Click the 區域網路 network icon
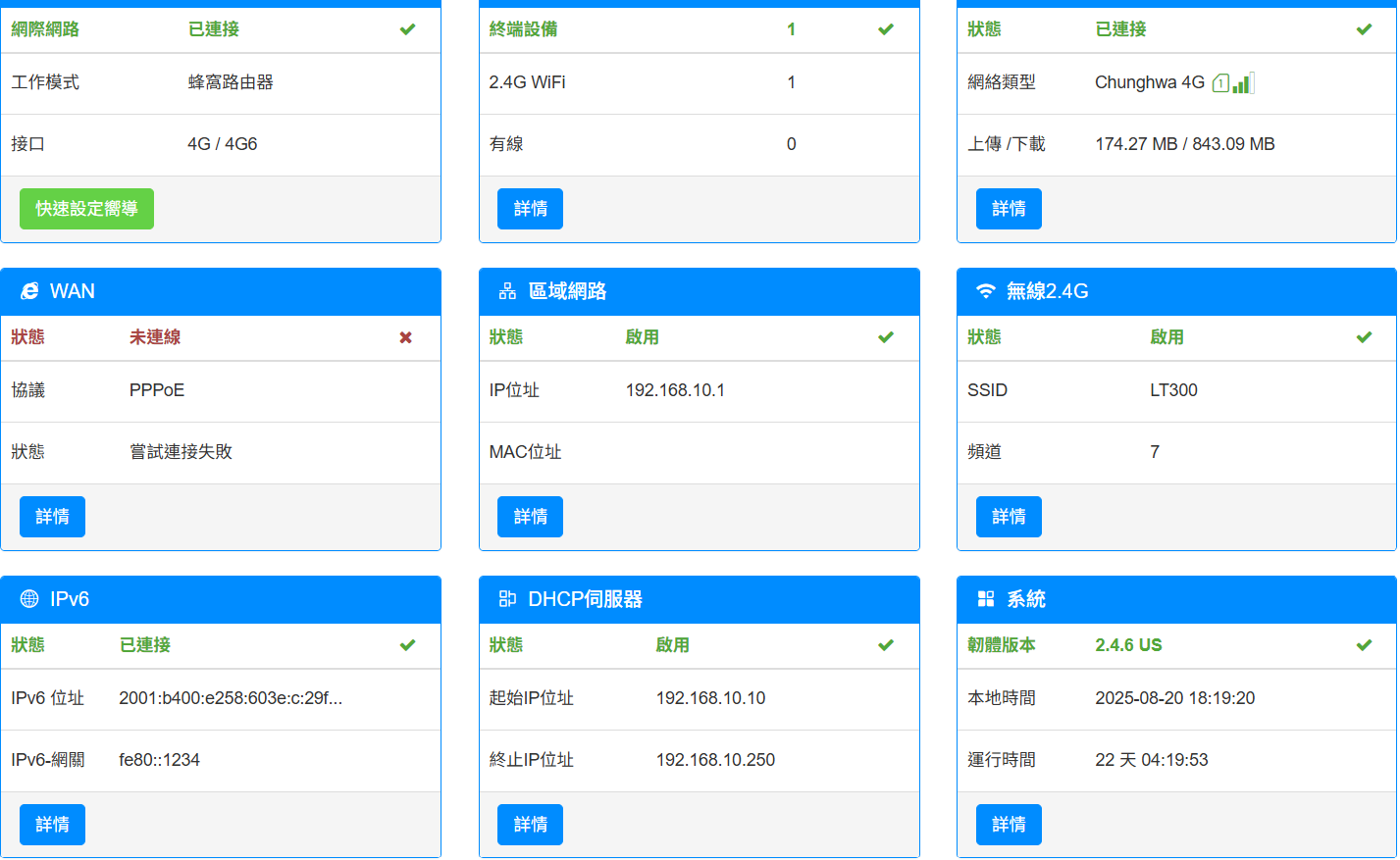This screenshot has width=1400, height=860. coord(507,291)
